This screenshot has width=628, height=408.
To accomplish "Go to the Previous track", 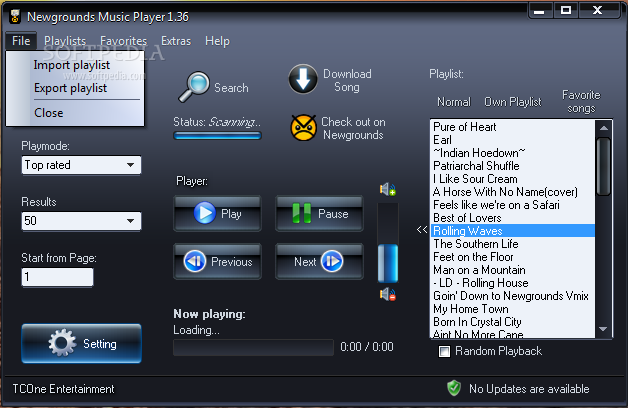I will [217, 261].
